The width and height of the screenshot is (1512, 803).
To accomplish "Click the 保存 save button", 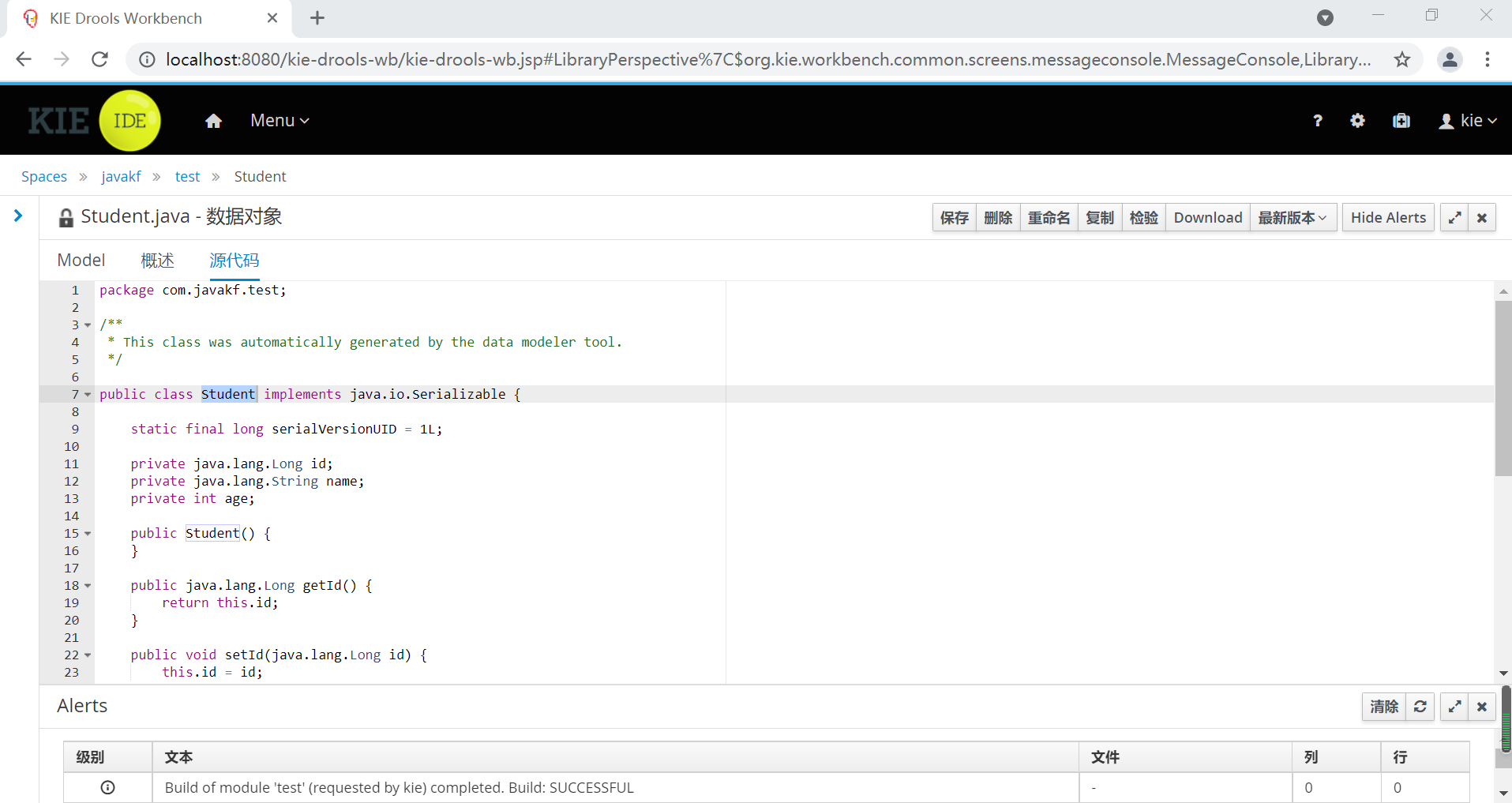I will 954,218.
